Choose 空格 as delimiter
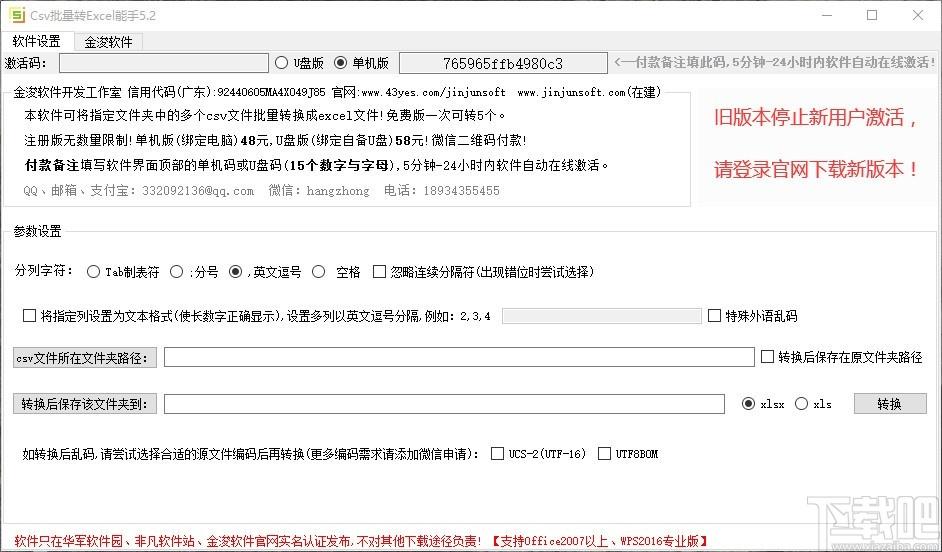Viewport: 942px width, 552px height. (x=318, y=272)
